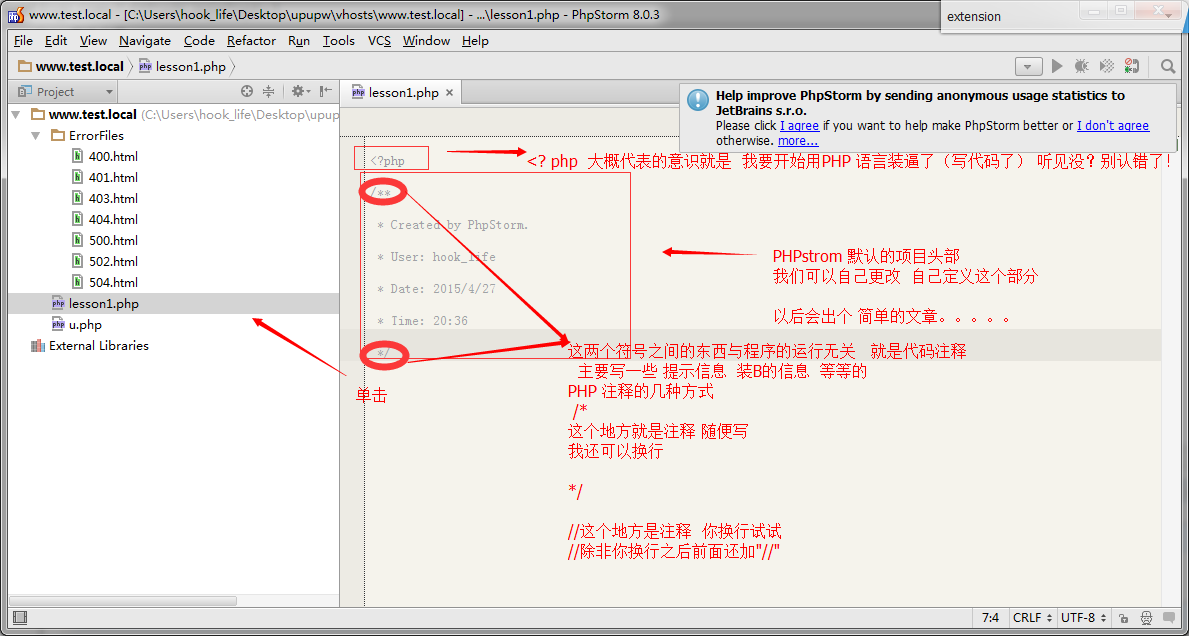
Task: Click Scroll from Source target icon
Action: (x=246, y=92)
